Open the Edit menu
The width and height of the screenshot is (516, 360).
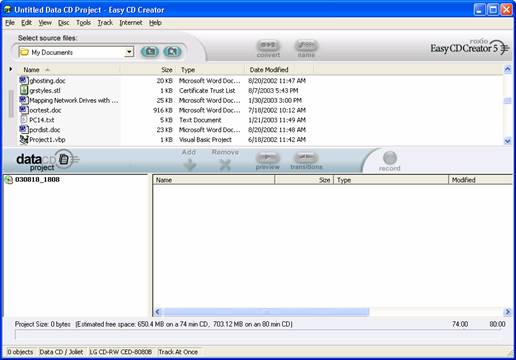(26, 23)
